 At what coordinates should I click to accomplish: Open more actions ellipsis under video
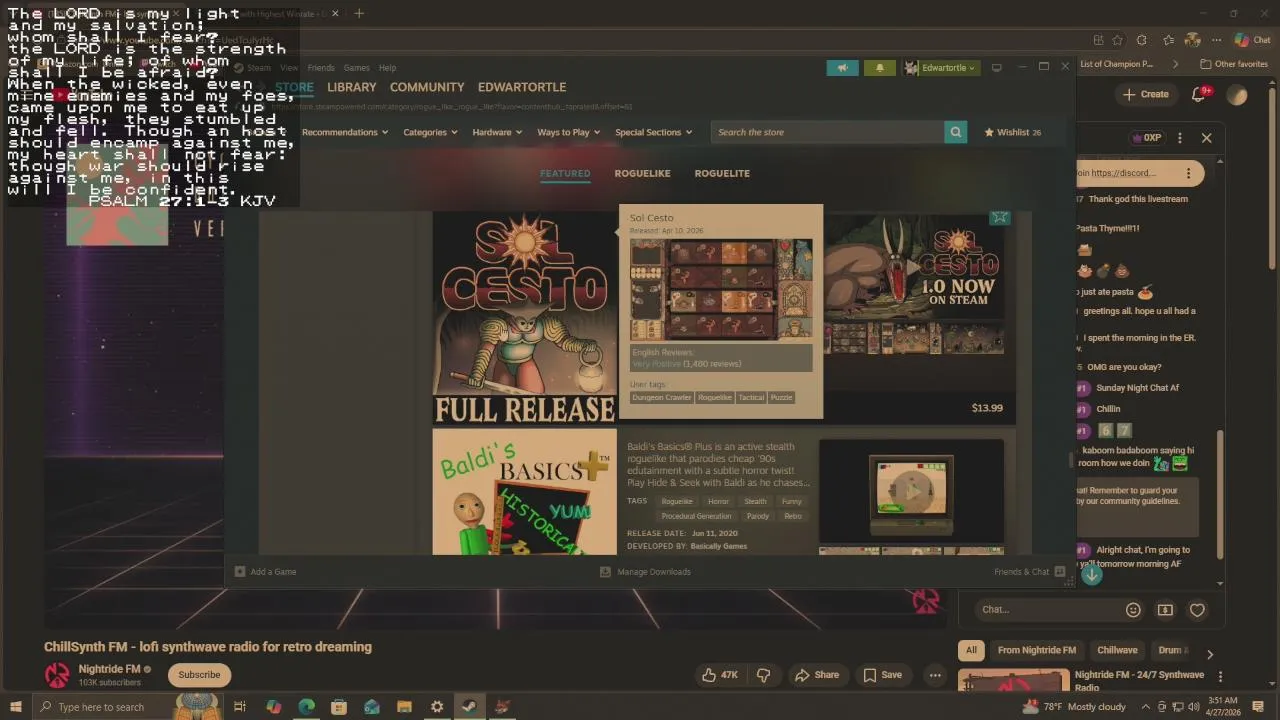click(x=935, y=675)
